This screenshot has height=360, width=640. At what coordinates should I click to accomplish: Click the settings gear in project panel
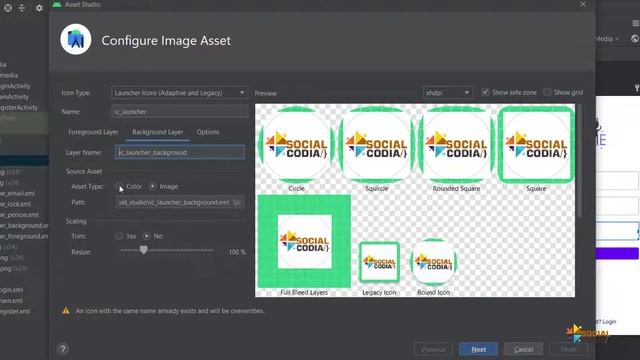point(39,8)
